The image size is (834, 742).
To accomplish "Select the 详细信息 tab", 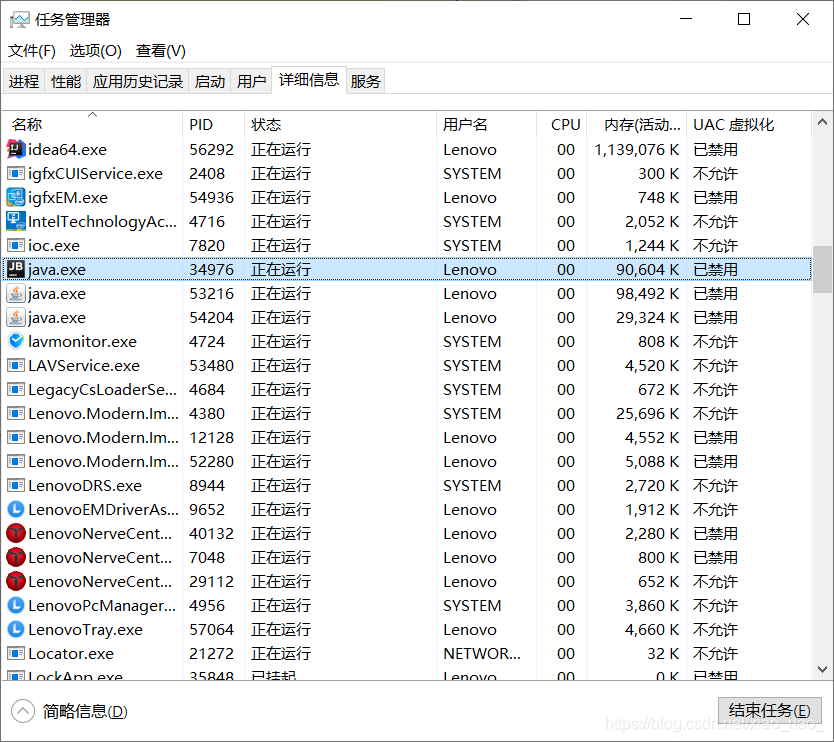I will [309, 80].
